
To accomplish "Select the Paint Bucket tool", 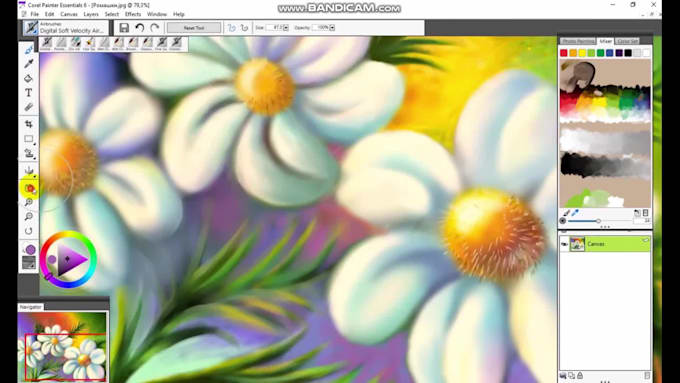I will (x=29, y=79).
